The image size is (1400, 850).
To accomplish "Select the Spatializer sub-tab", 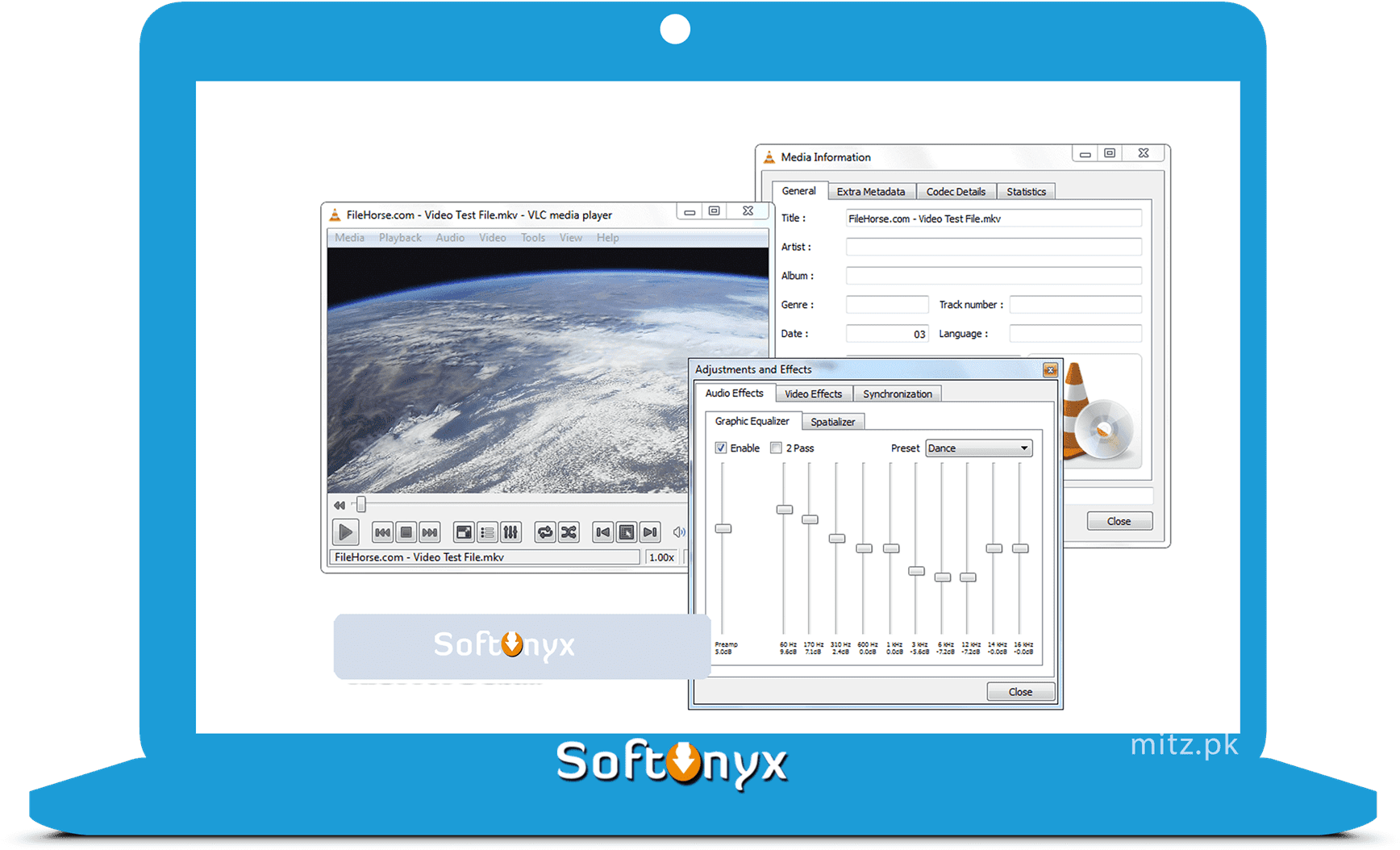I will tap(832, 422).
